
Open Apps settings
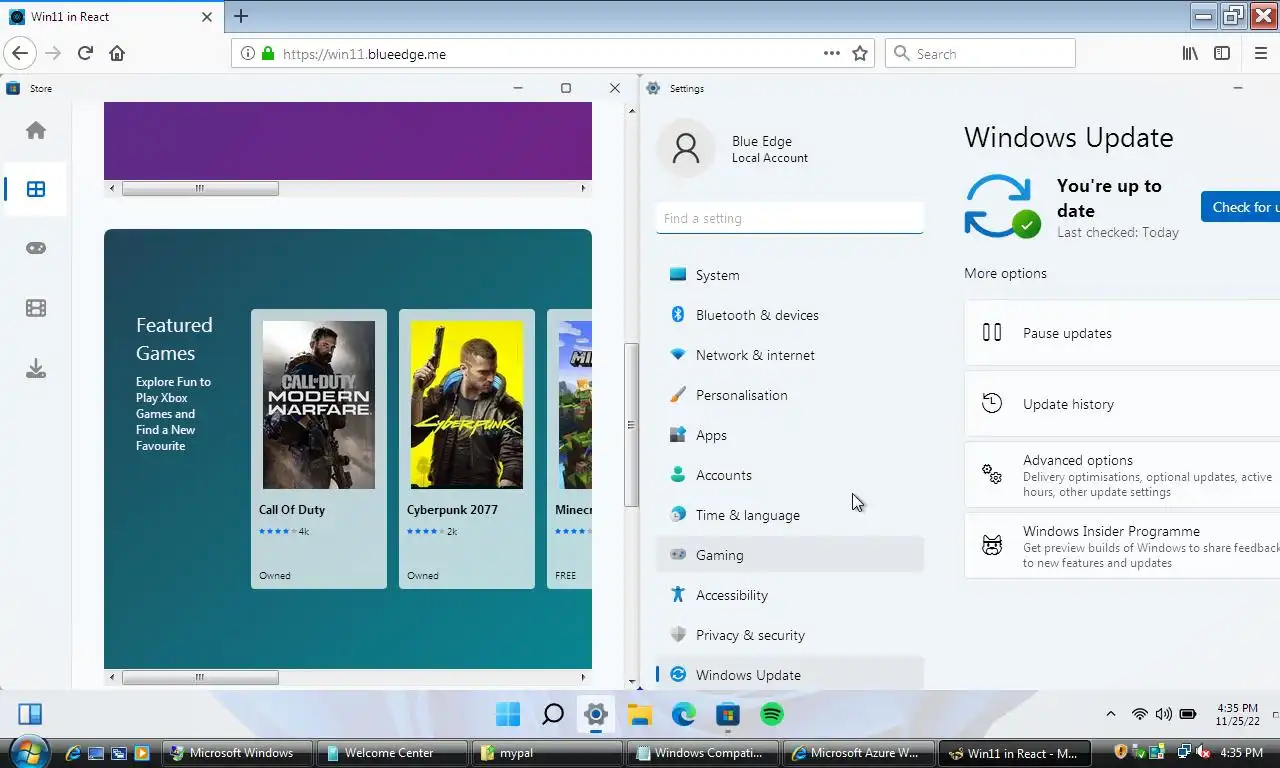click(x=790, y=435)
